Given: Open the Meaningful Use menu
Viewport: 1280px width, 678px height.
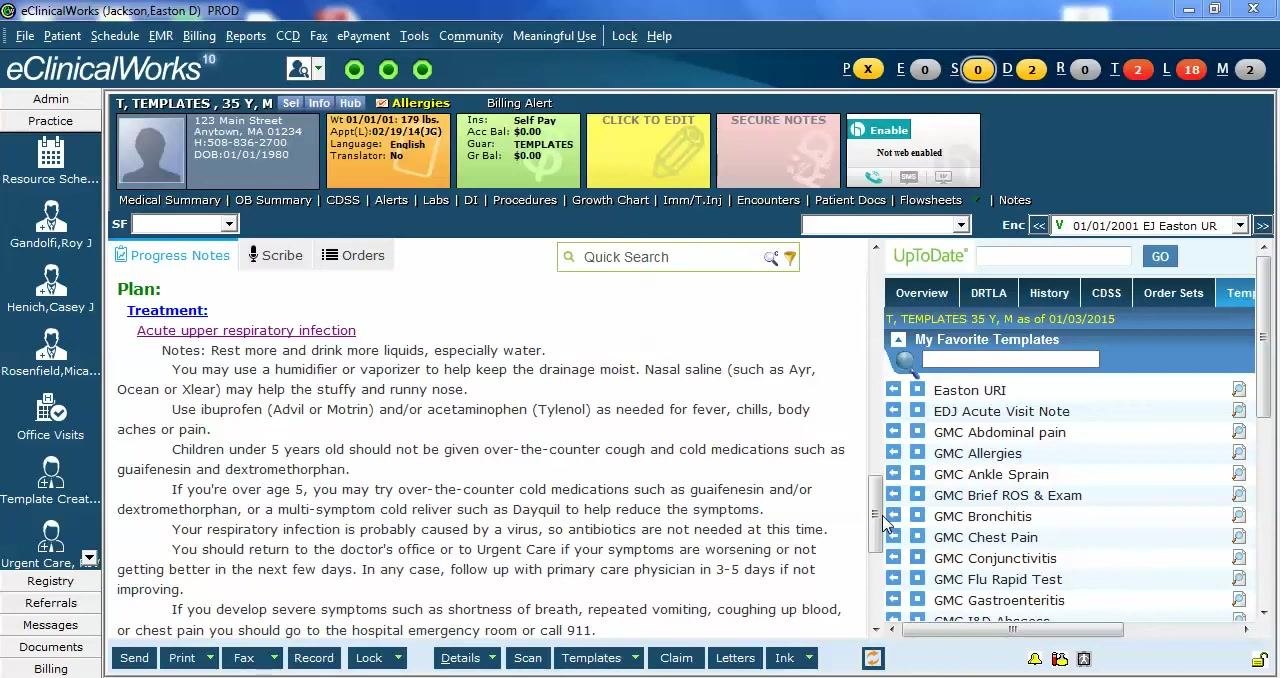Looking at the screenshot, I should pos(554,36).
